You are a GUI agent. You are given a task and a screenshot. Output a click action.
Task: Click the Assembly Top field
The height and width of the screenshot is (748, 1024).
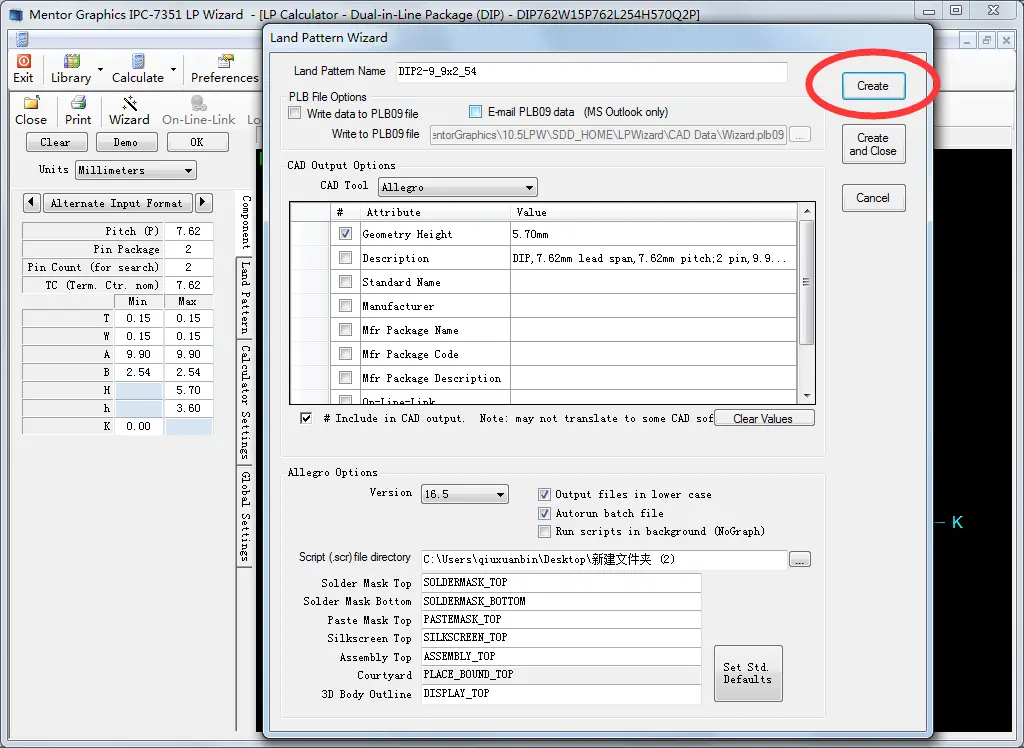(561, 657)
